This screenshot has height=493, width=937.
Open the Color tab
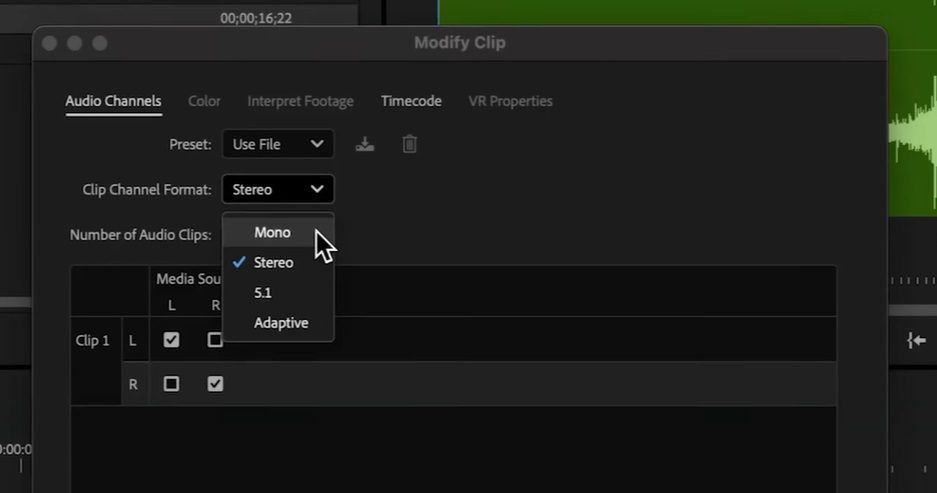pyautogui.click(x=204, y=101)
